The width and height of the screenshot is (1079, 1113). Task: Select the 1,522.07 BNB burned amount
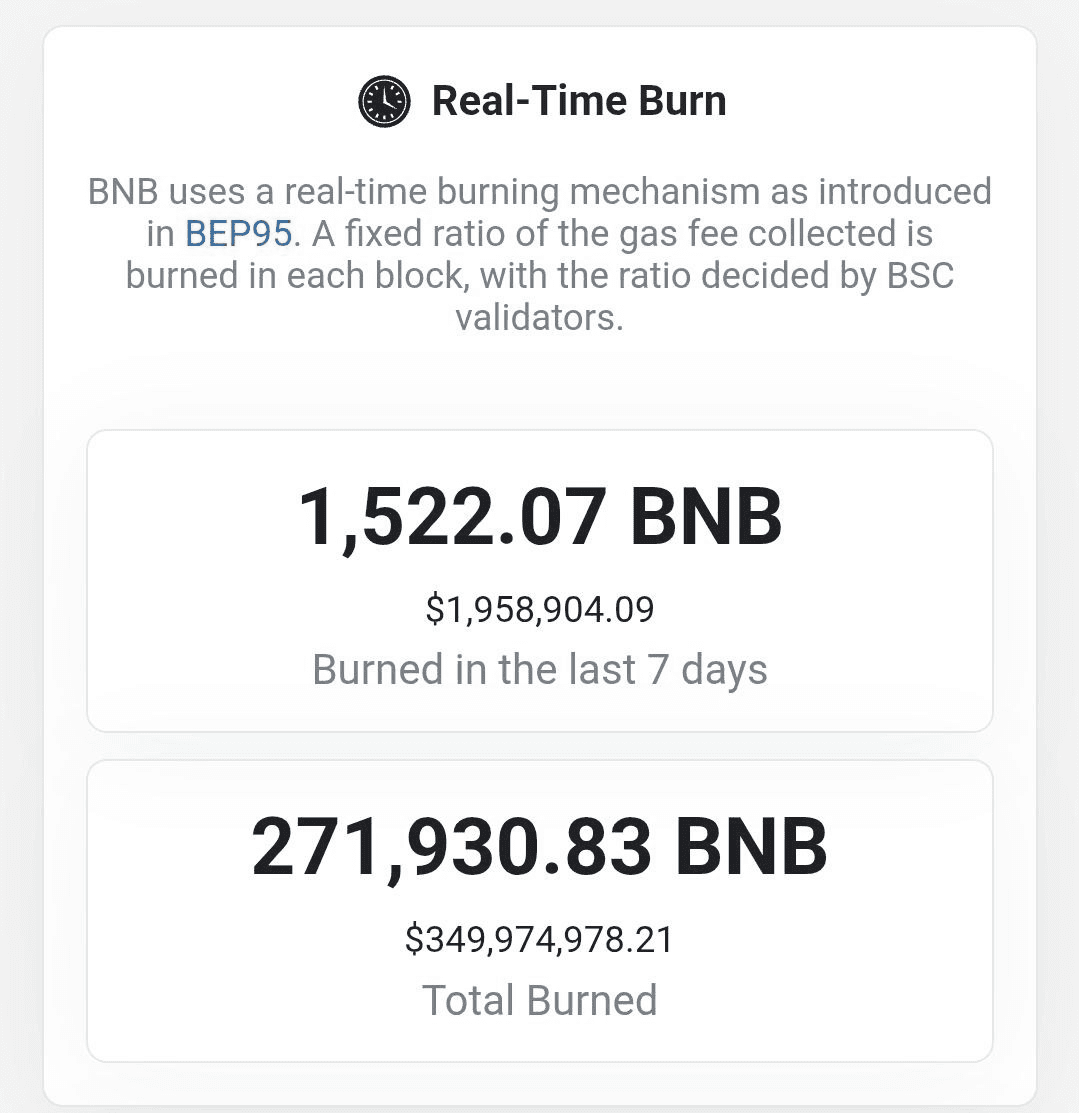click(x=540, y=518)
